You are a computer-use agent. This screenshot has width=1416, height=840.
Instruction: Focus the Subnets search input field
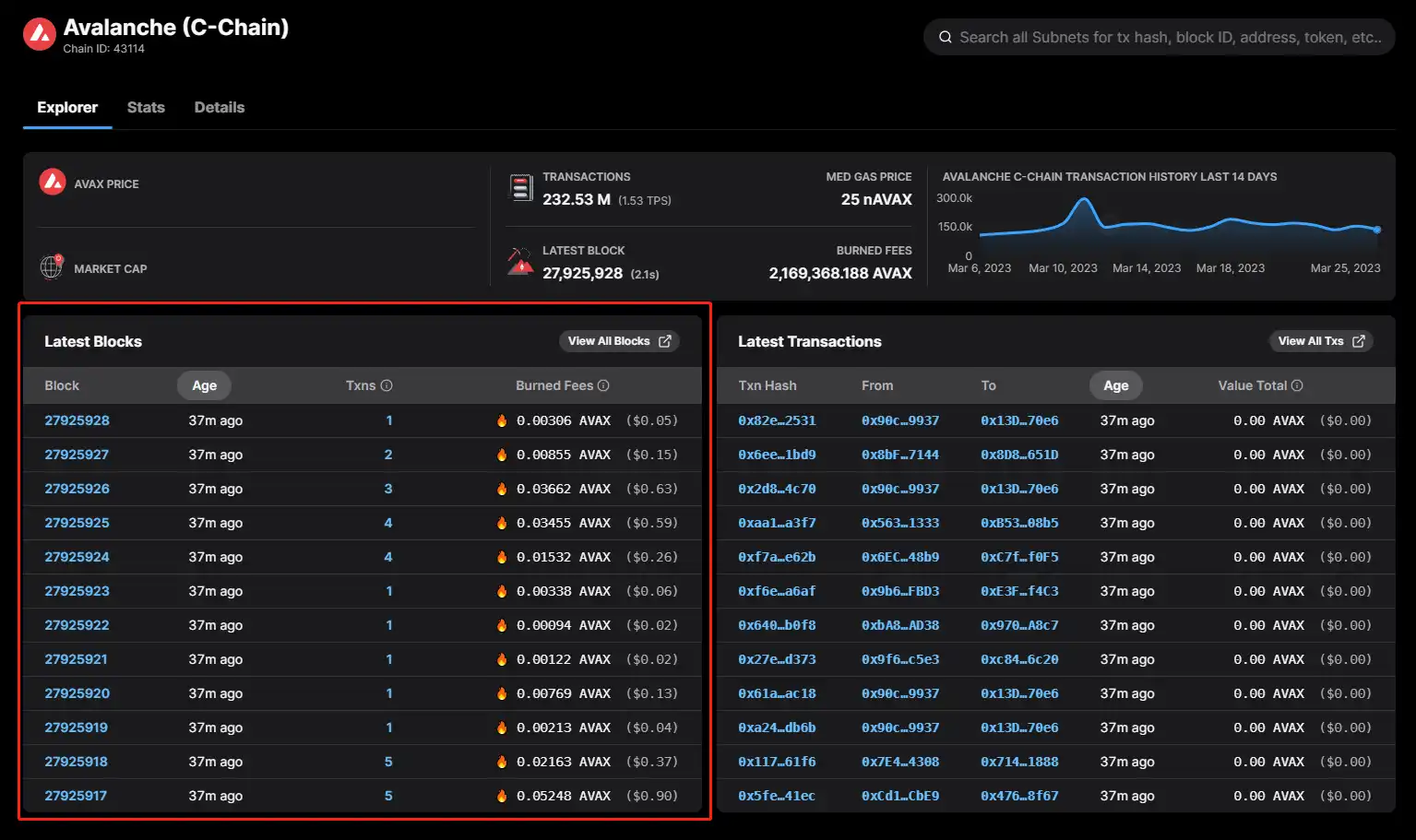pos(1170,38)
